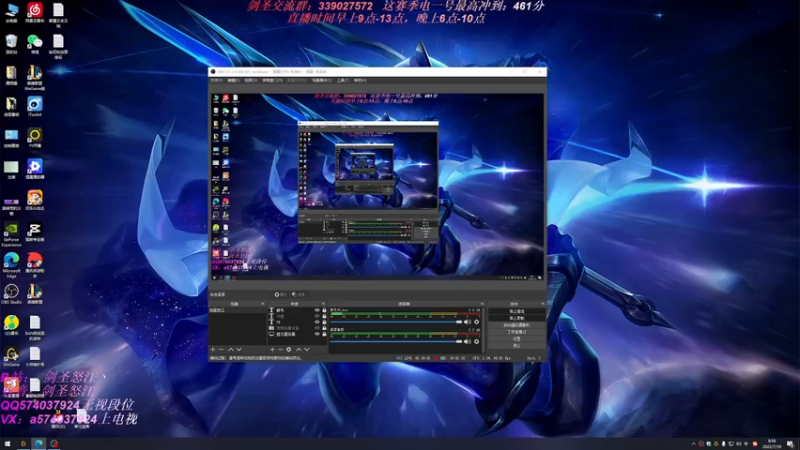Viewport: 800px width, 450px height.
Task: Toggle lock on the topmost text source
Action: tap(324, 310)
